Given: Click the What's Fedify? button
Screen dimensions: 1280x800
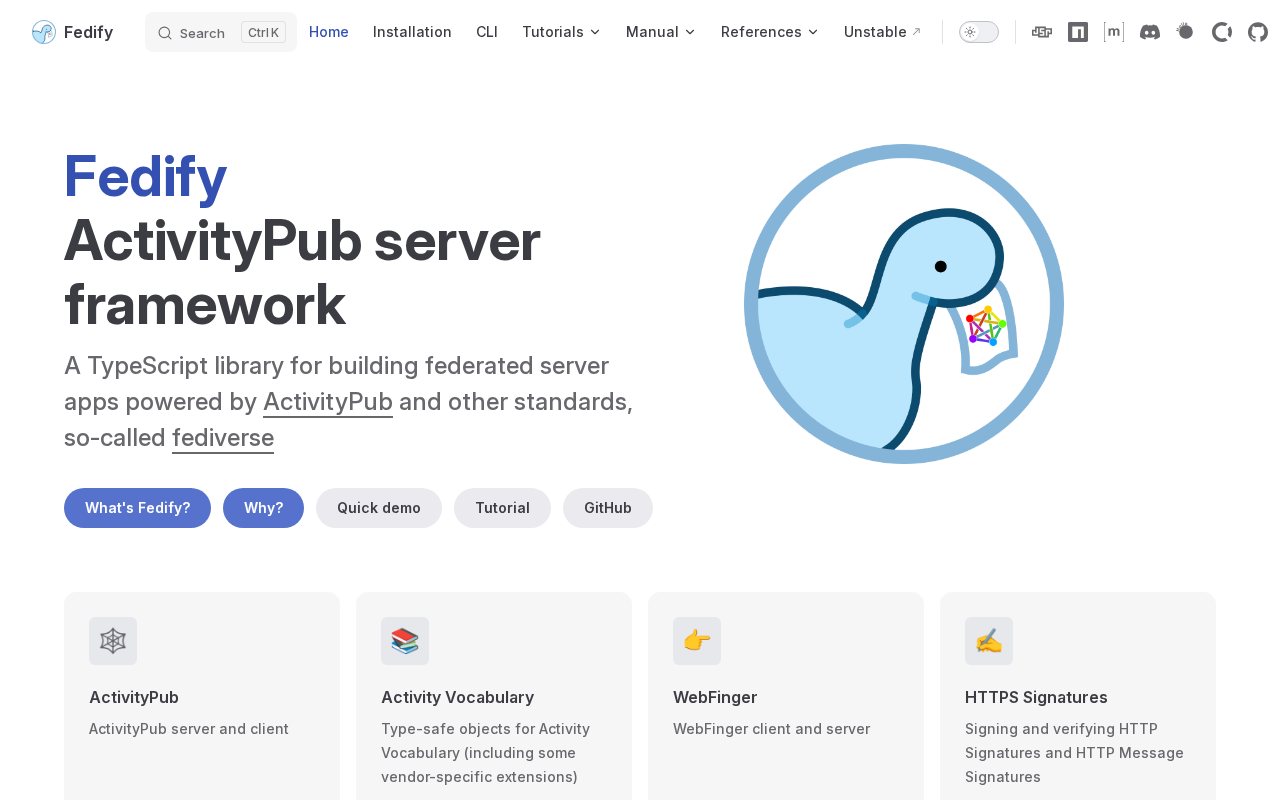Looking at the screenshot, I should point(138,508).
